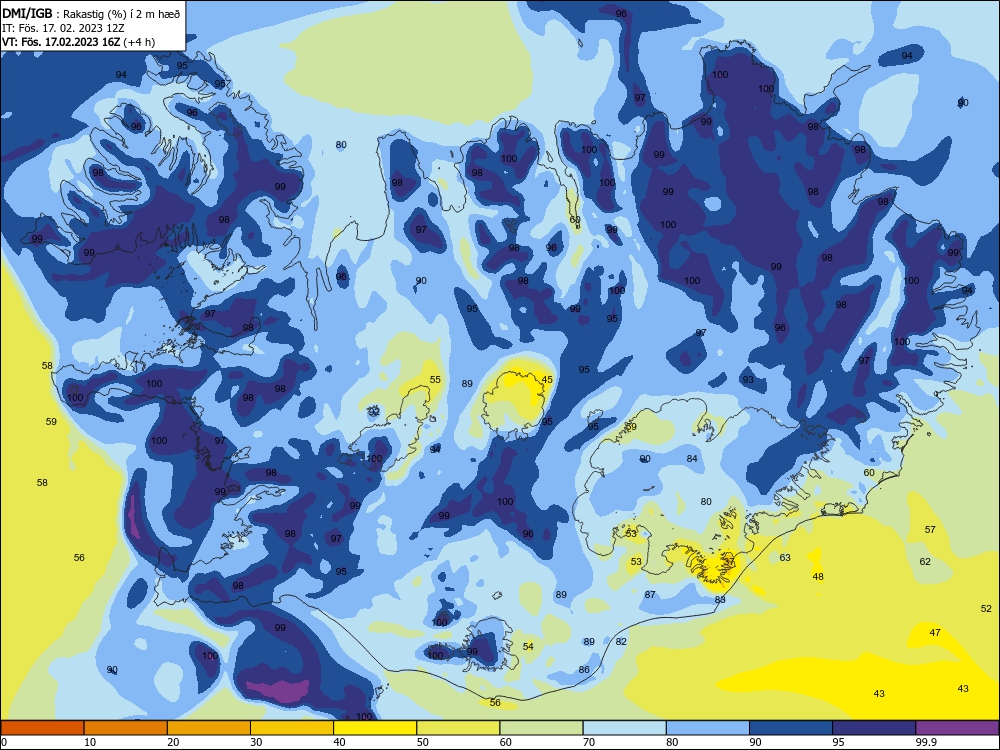Click legend tick label '30'

(256, 742)
